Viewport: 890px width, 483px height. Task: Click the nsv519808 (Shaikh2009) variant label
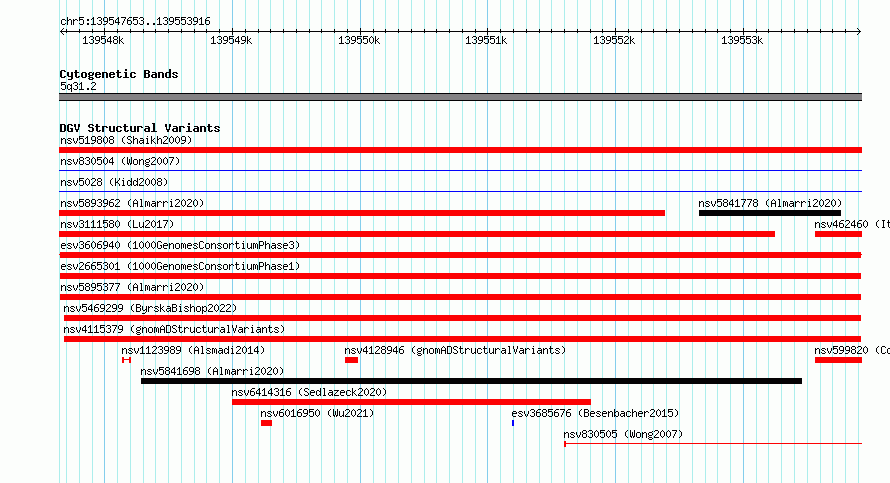click(126, 140)
